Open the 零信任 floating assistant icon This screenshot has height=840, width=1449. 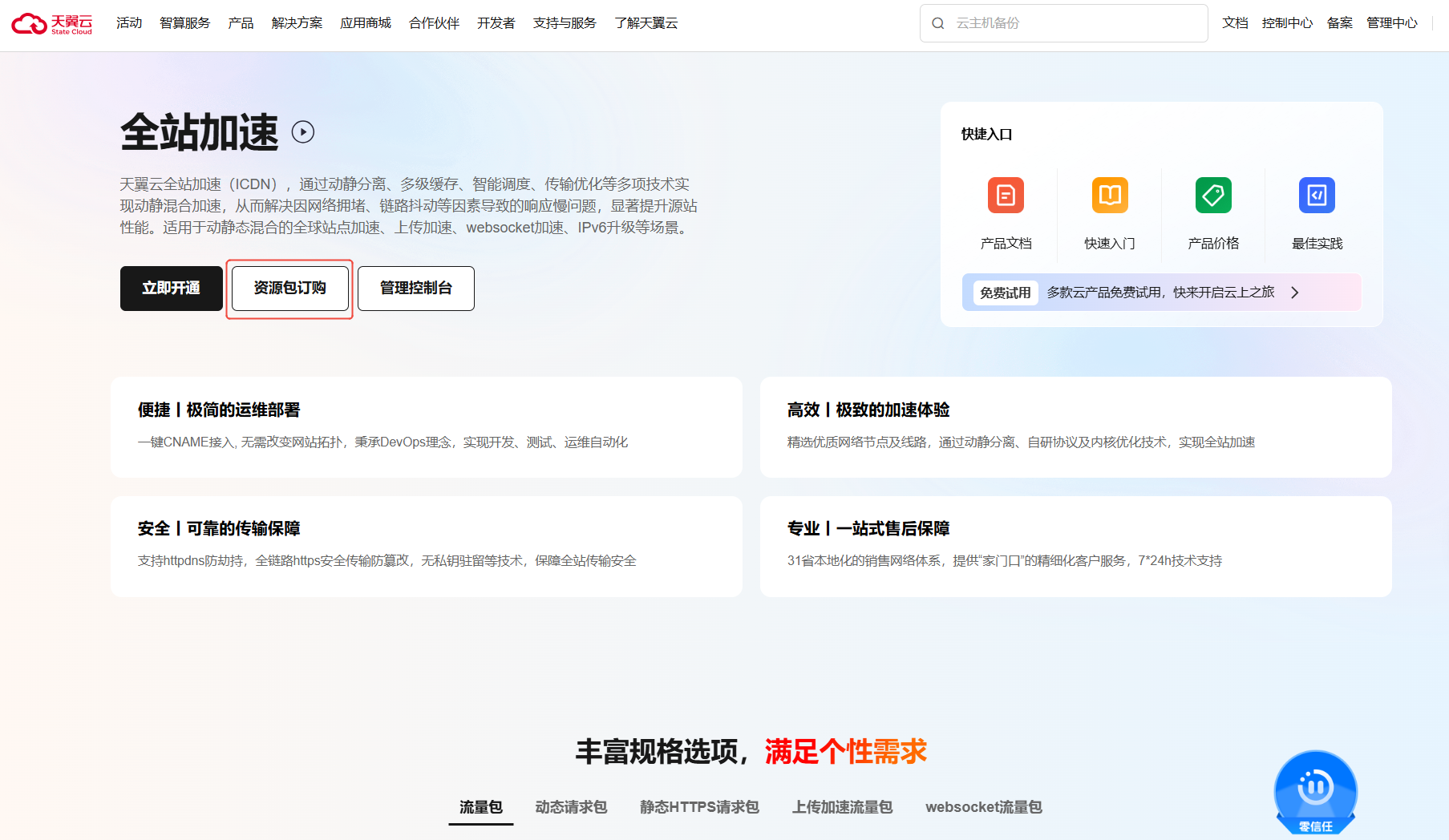pyautogui.click(x=1316, y=793)
